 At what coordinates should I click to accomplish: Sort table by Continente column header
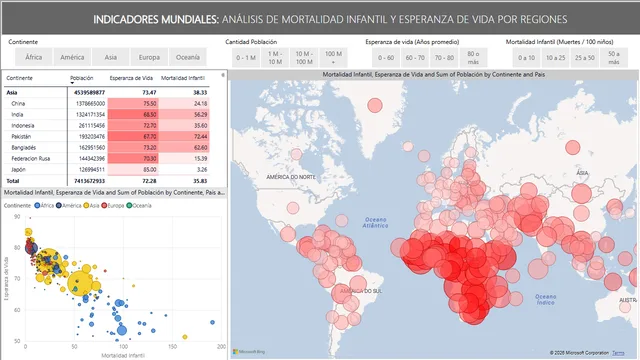pos(19,78)
